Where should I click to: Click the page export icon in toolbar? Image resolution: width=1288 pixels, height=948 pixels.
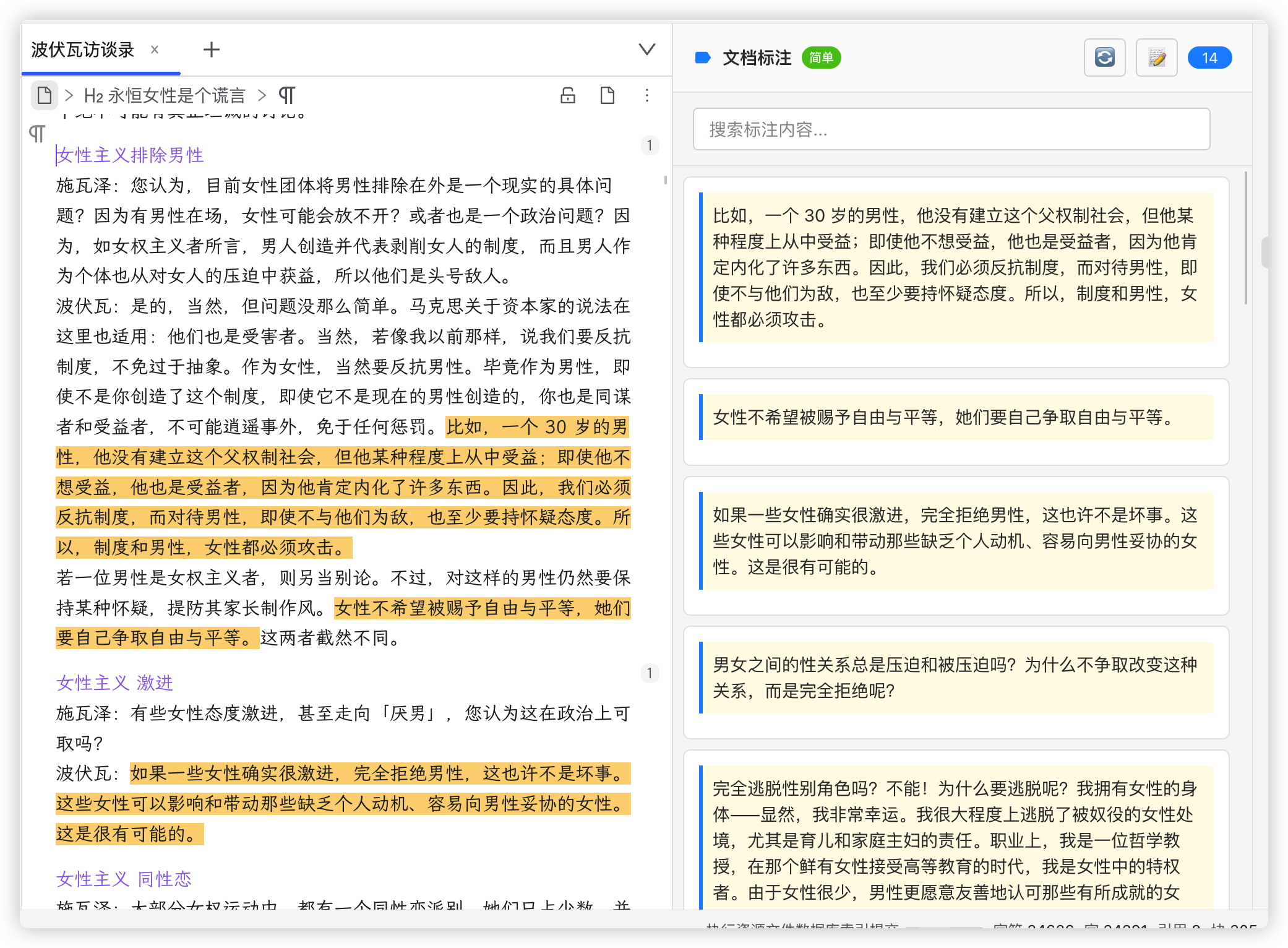(607, 95)
